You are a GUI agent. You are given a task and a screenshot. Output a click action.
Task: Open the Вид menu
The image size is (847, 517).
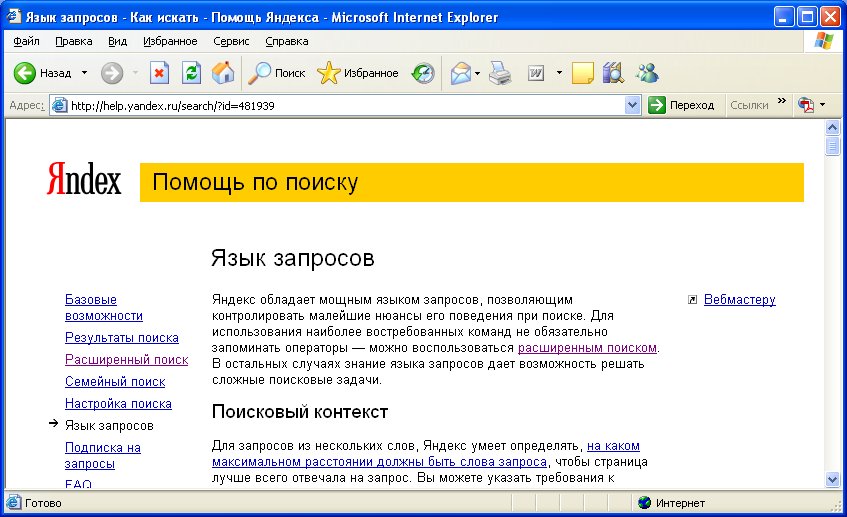tap(117, 41)
